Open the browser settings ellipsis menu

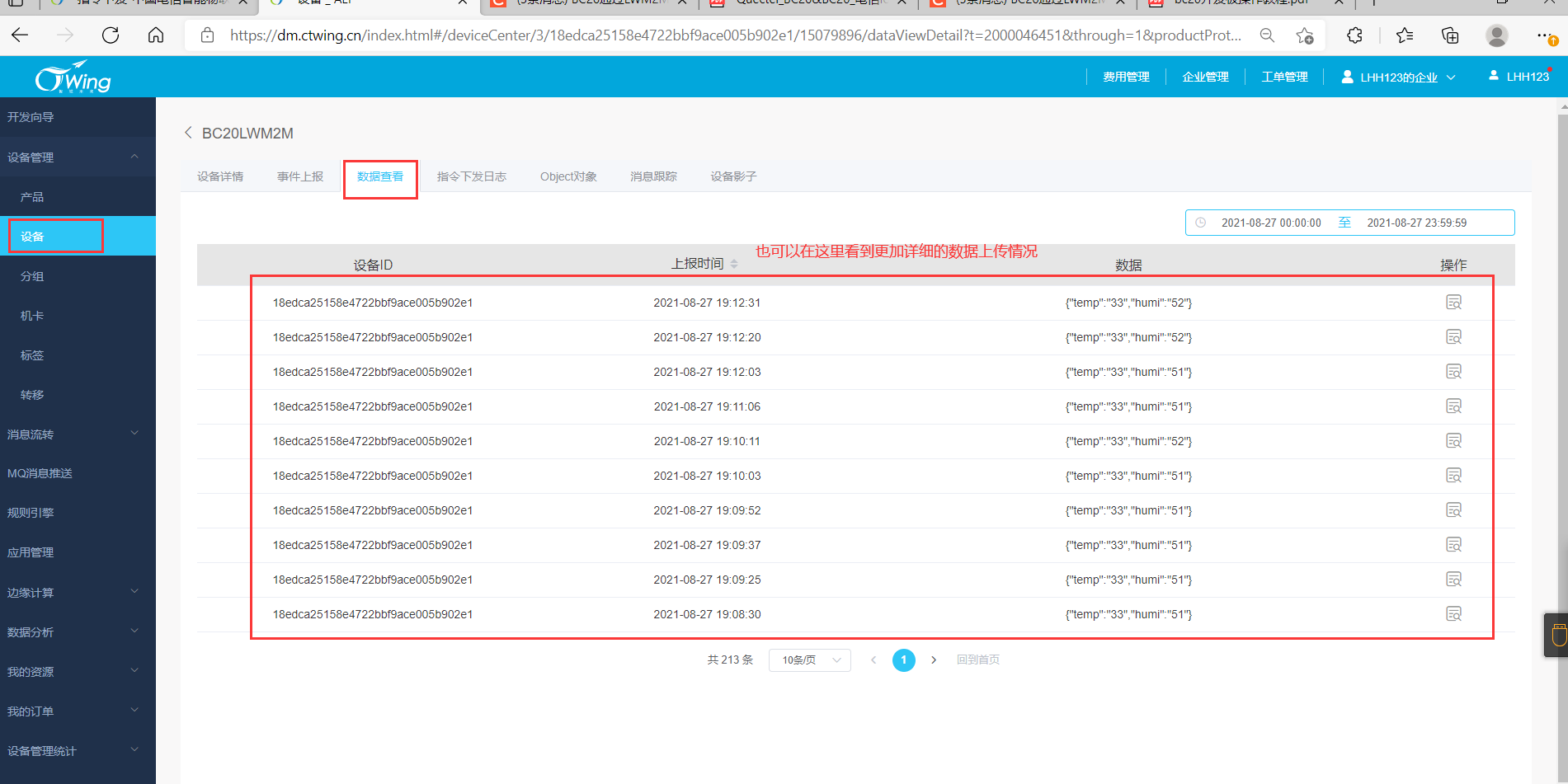click(x=1546, y=35)
